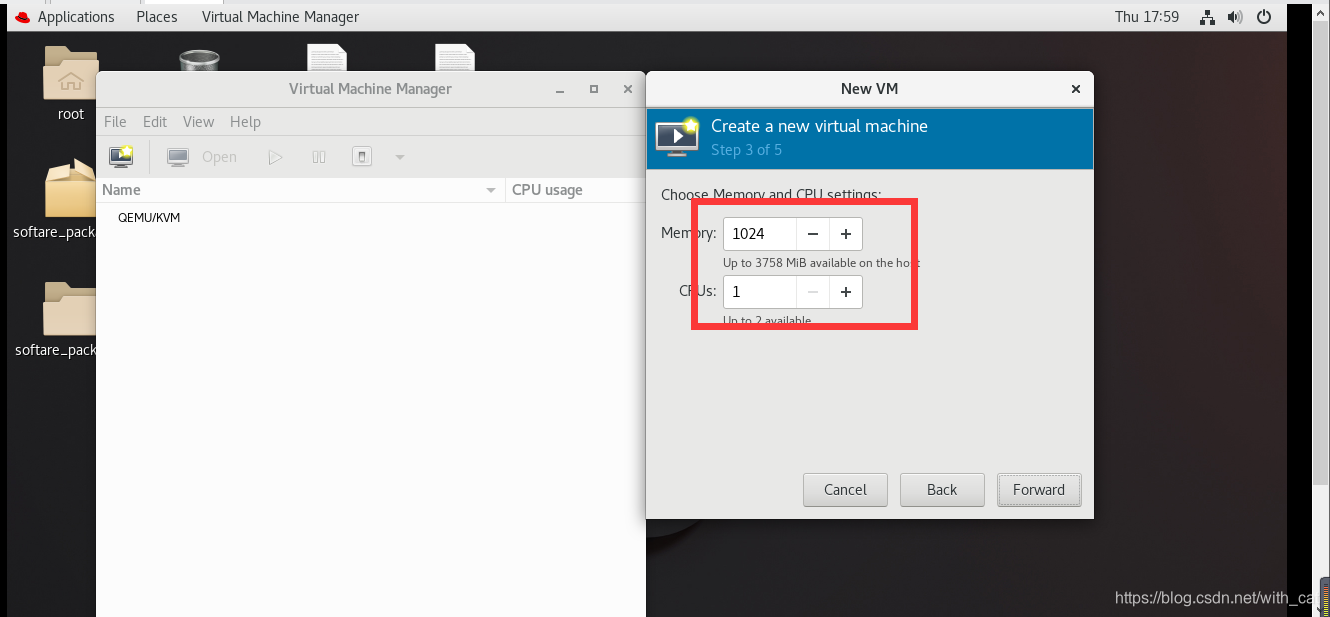The image size is (1330, 617).
Task: Minimize the Virtual Machine Manager window
Action: [x=559, y=89]
